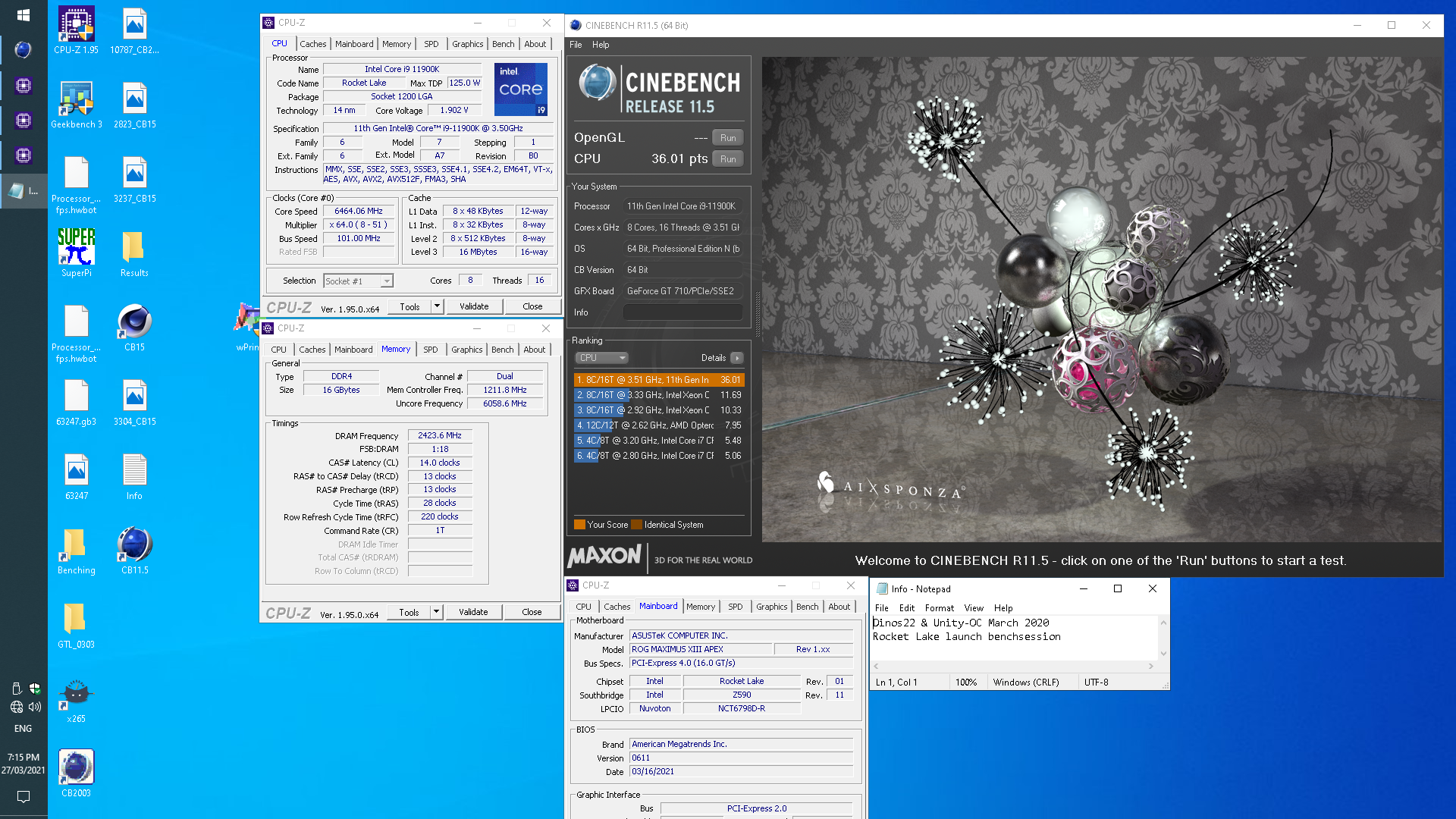Launch Geekbench 3 from the desktop
The height and width of the screenshot is (819, 1456).
coord(76,105)
